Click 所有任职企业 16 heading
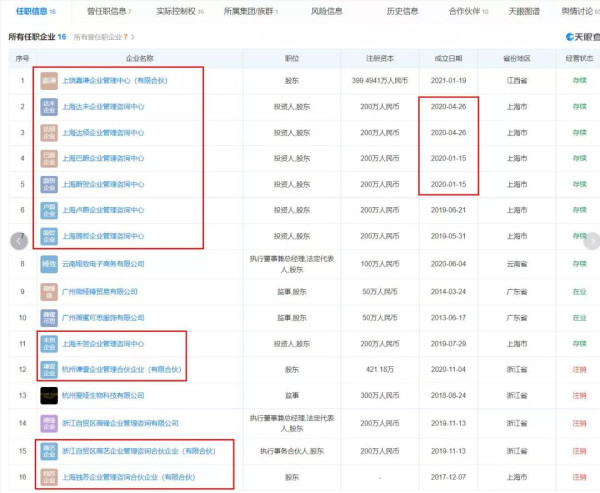 (37, 37)
